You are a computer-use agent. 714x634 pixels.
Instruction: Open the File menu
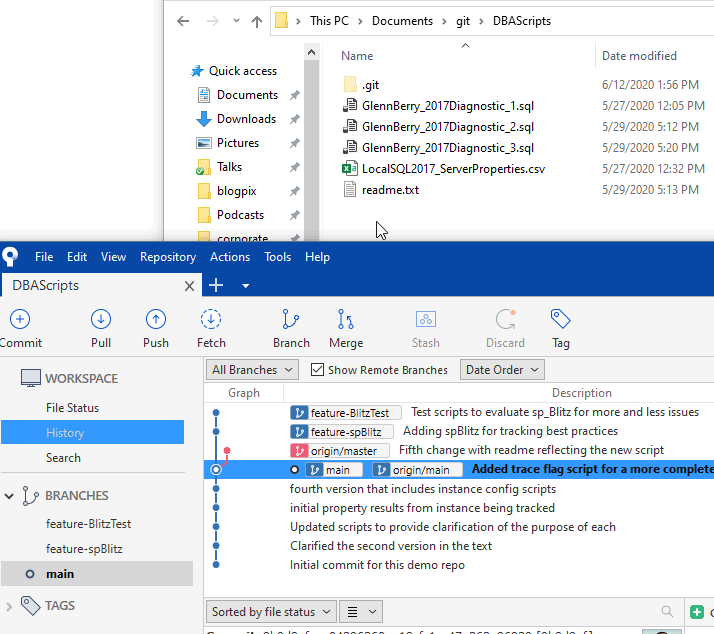(44, 257)
